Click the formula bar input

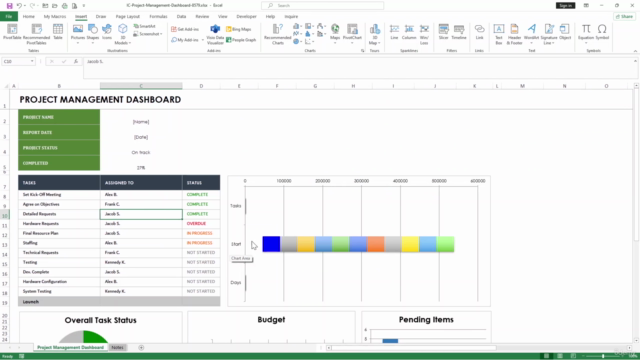point(358,68)
